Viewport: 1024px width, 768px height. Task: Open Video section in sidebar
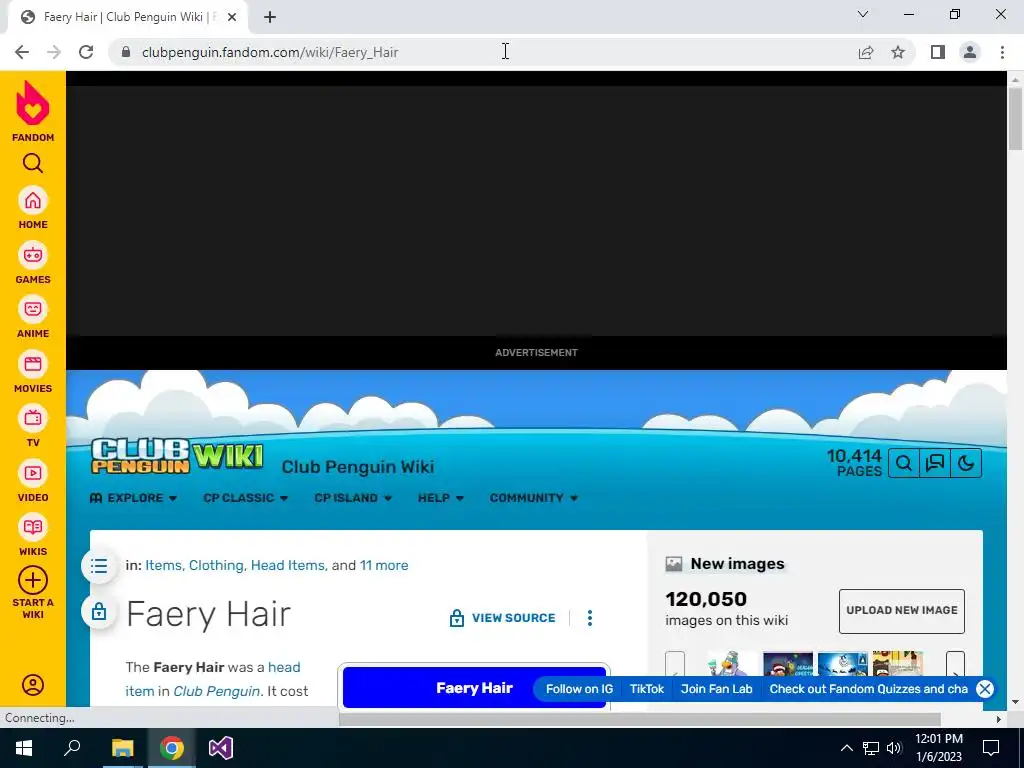pyautogui.click(x=33, y=481)
